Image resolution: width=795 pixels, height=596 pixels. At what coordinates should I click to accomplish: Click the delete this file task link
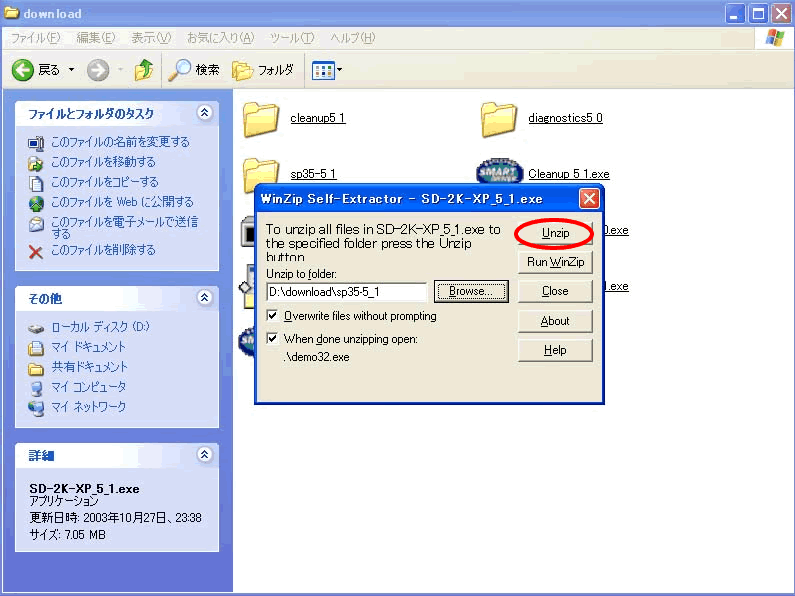103,250
